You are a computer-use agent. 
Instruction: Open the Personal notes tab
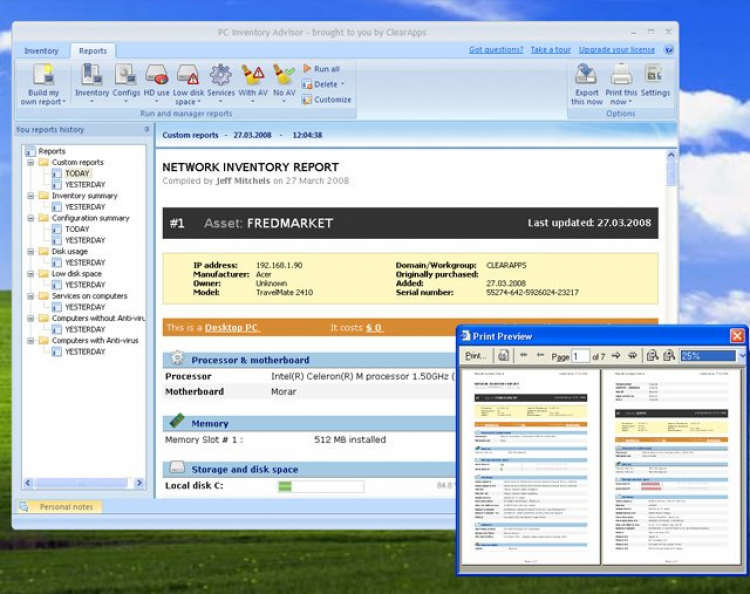(60, 506)
